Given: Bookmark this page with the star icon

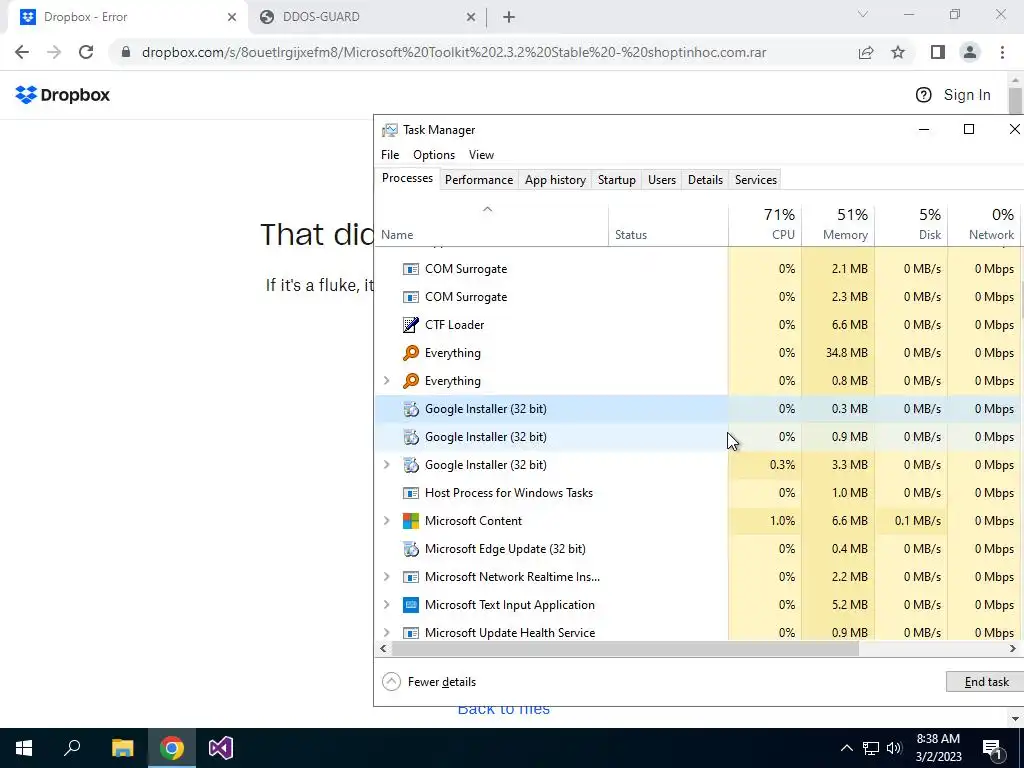Looking at the screenshot, I should [x=898, y=52].
